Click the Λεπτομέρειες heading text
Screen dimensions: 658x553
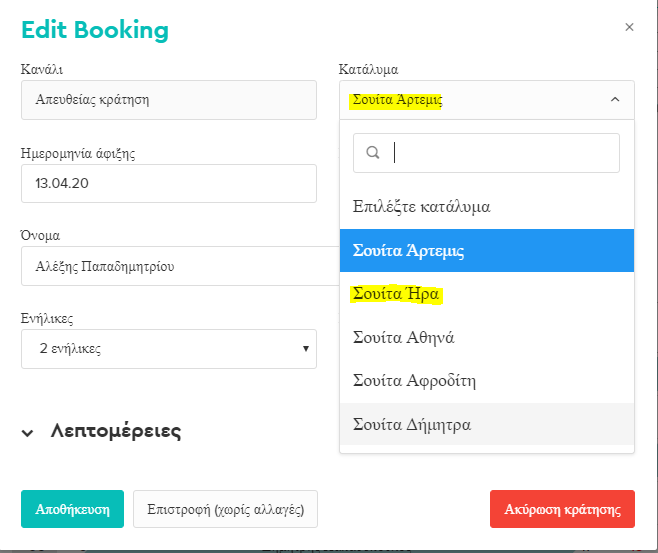pyautogui.click(x=116, y=431)
